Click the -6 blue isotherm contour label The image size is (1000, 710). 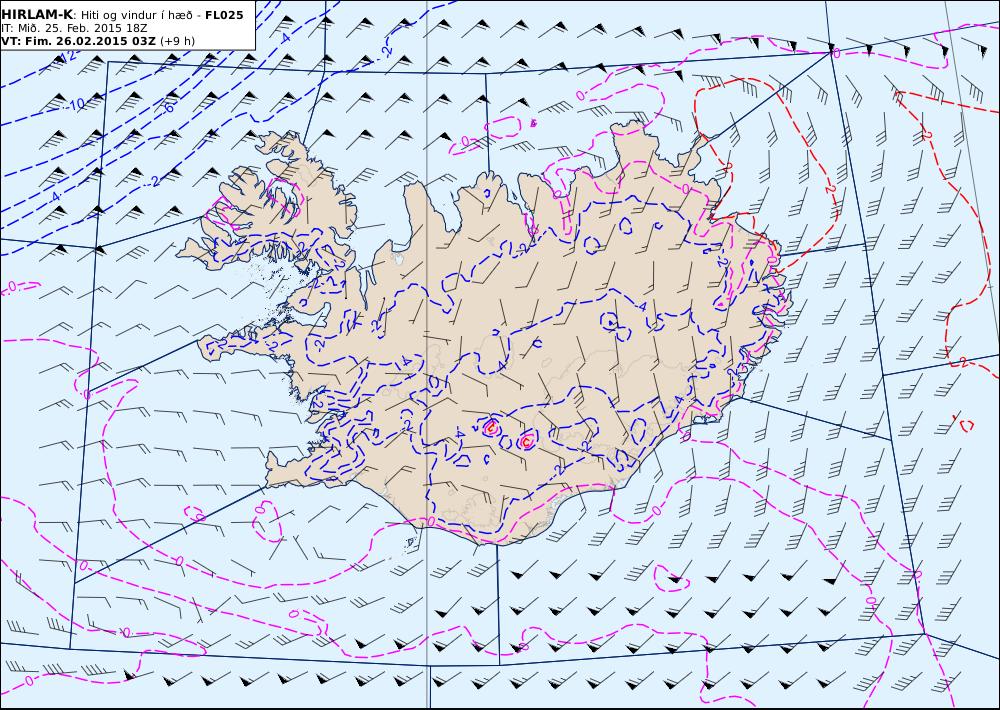169,107
